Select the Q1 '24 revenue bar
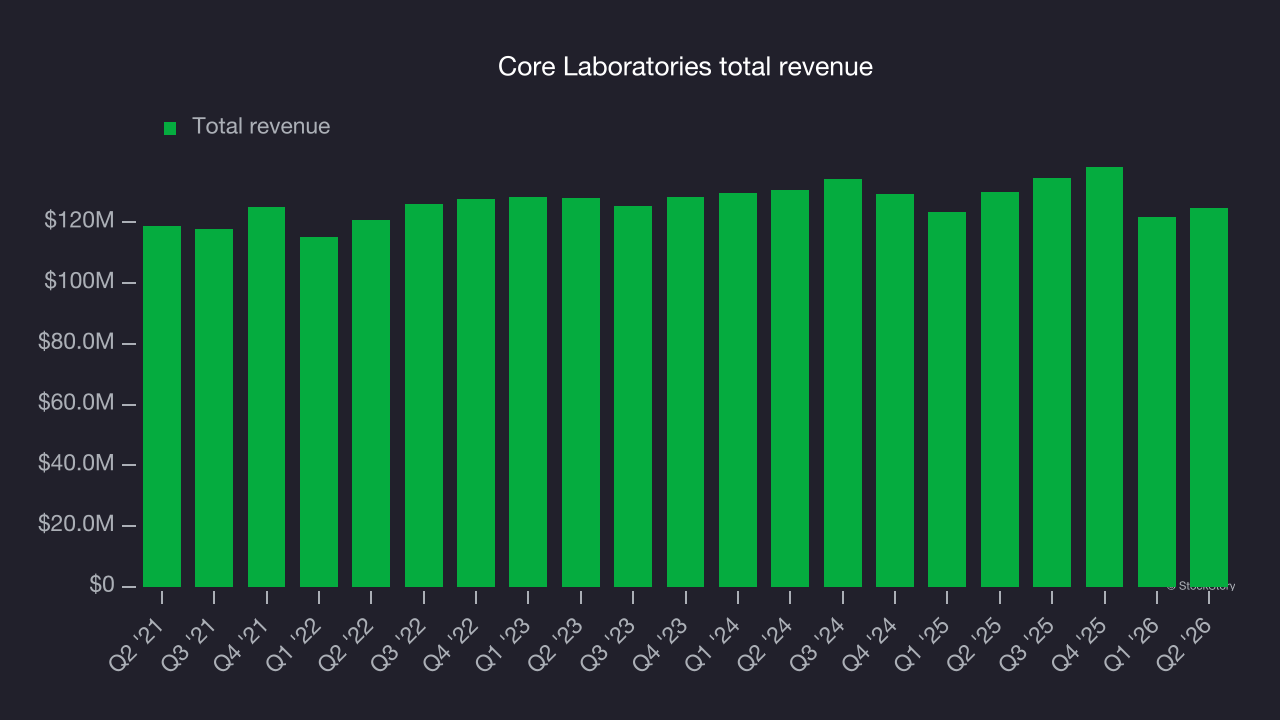This screenshot has height=720, width=1280. click(x=738, y=390)
